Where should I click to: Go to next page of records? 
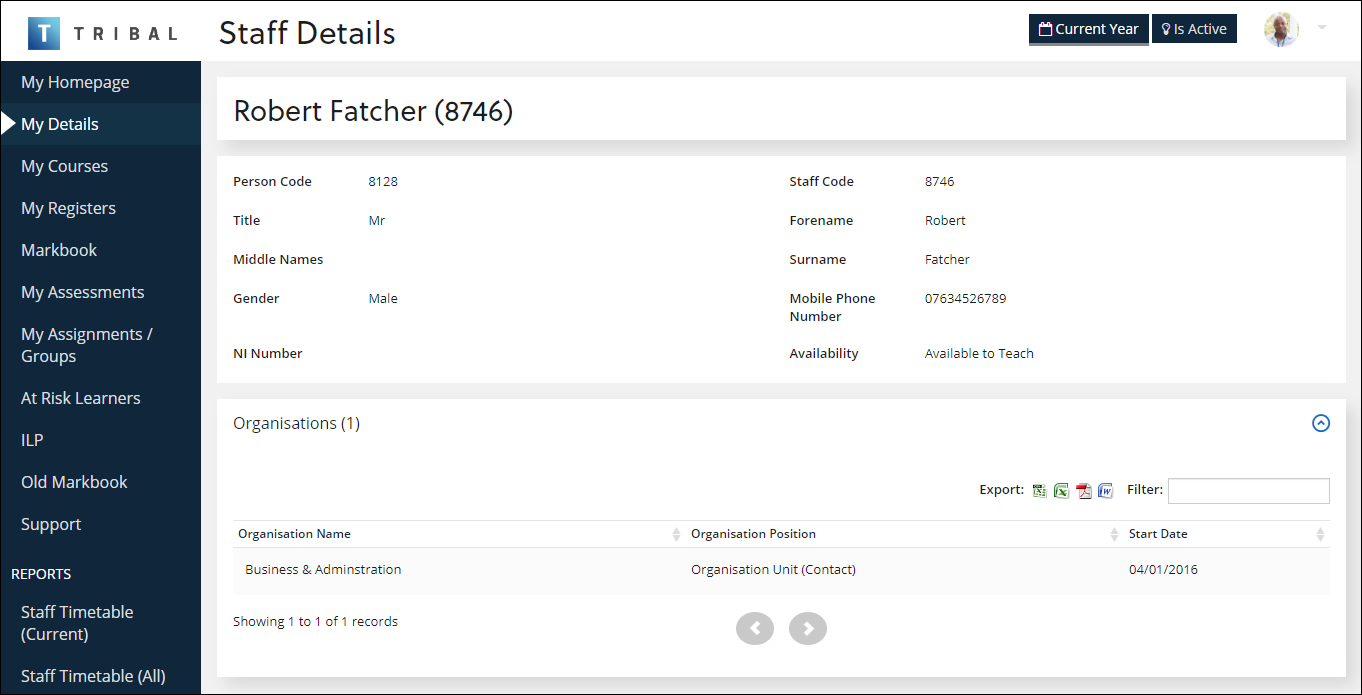point(807,628)
